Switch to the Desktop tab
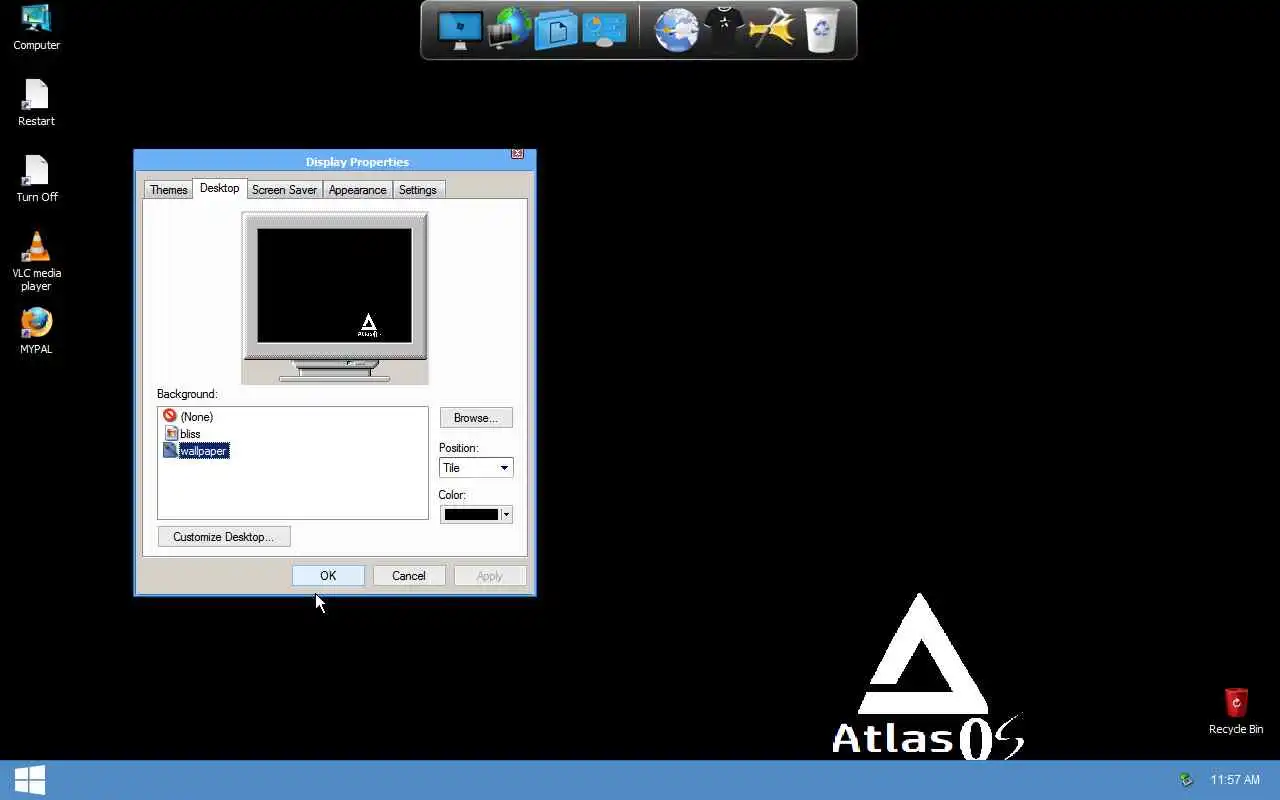1280x800 pixels. click(x=219, y=188)
